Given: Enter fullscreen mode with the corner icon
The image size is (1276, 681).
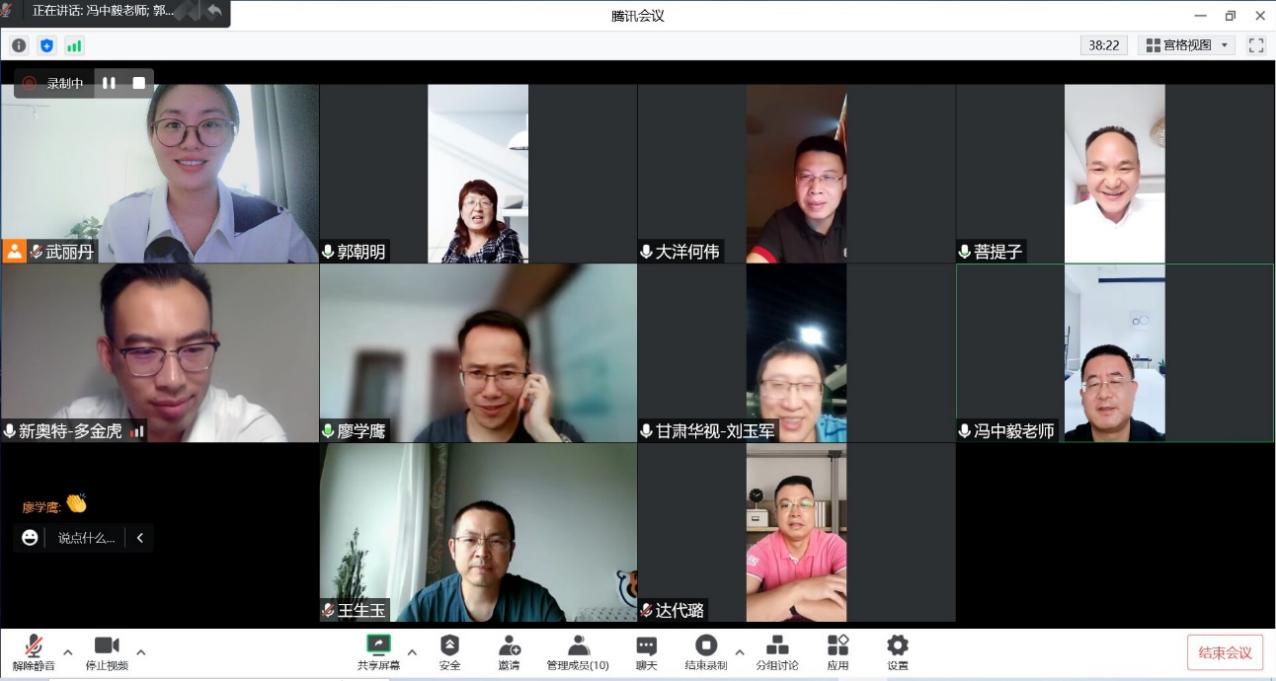Looking at the screenshot, I should point(1256,45).
